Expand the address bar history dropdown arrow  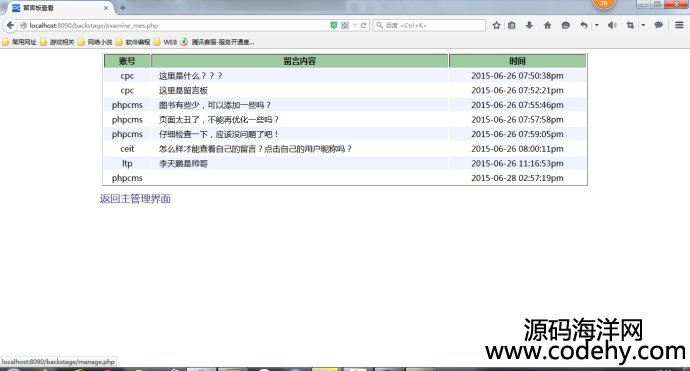pyautogui.click(x=355, y=26)
